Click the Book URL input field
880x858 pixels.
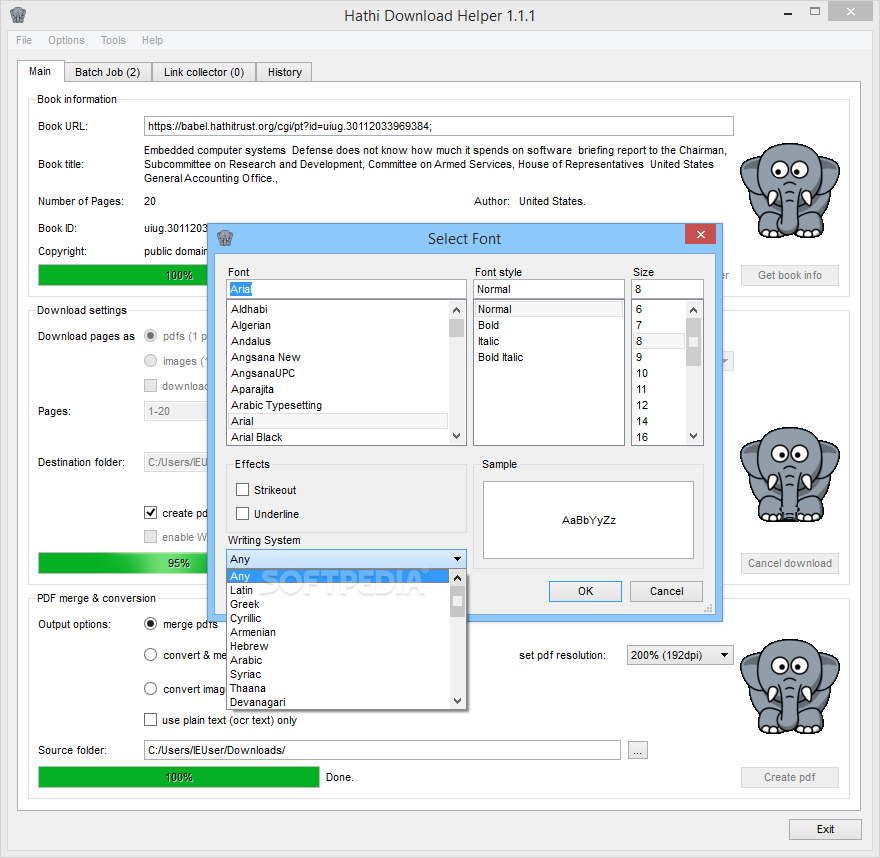[439, 126]
